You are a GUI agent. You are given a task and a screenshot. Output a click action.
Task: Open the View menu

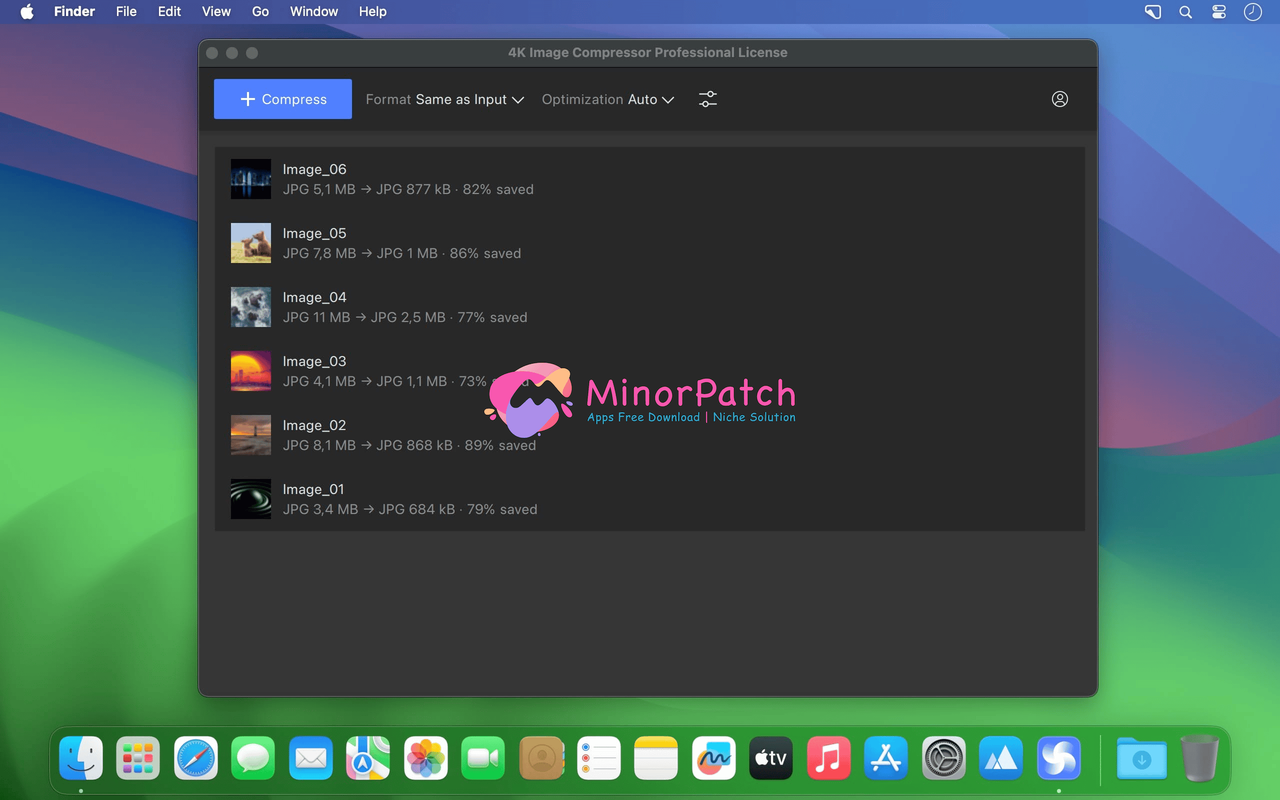click(216, 12)
